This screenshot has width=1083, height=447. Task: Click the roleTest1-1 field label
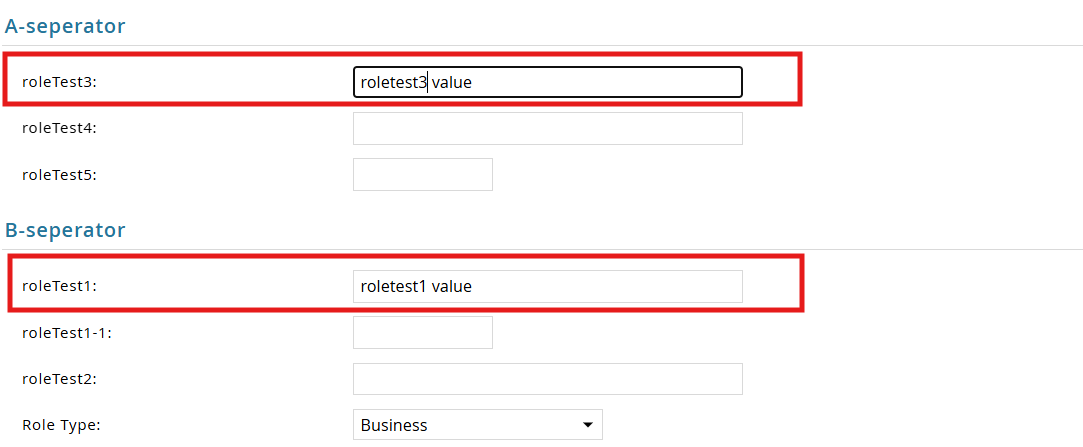[x=67, y=333]
